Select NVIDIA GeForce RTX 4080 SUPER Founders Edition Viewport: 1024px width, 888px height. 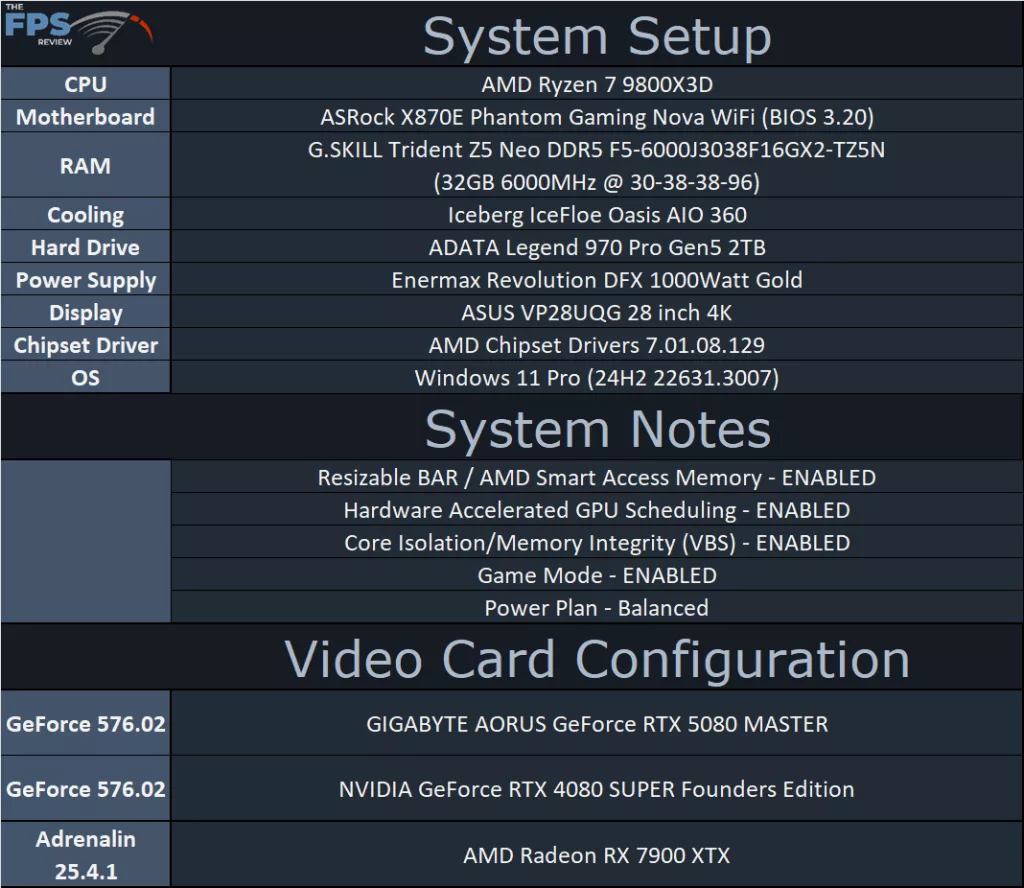click(x=597, y=789)
